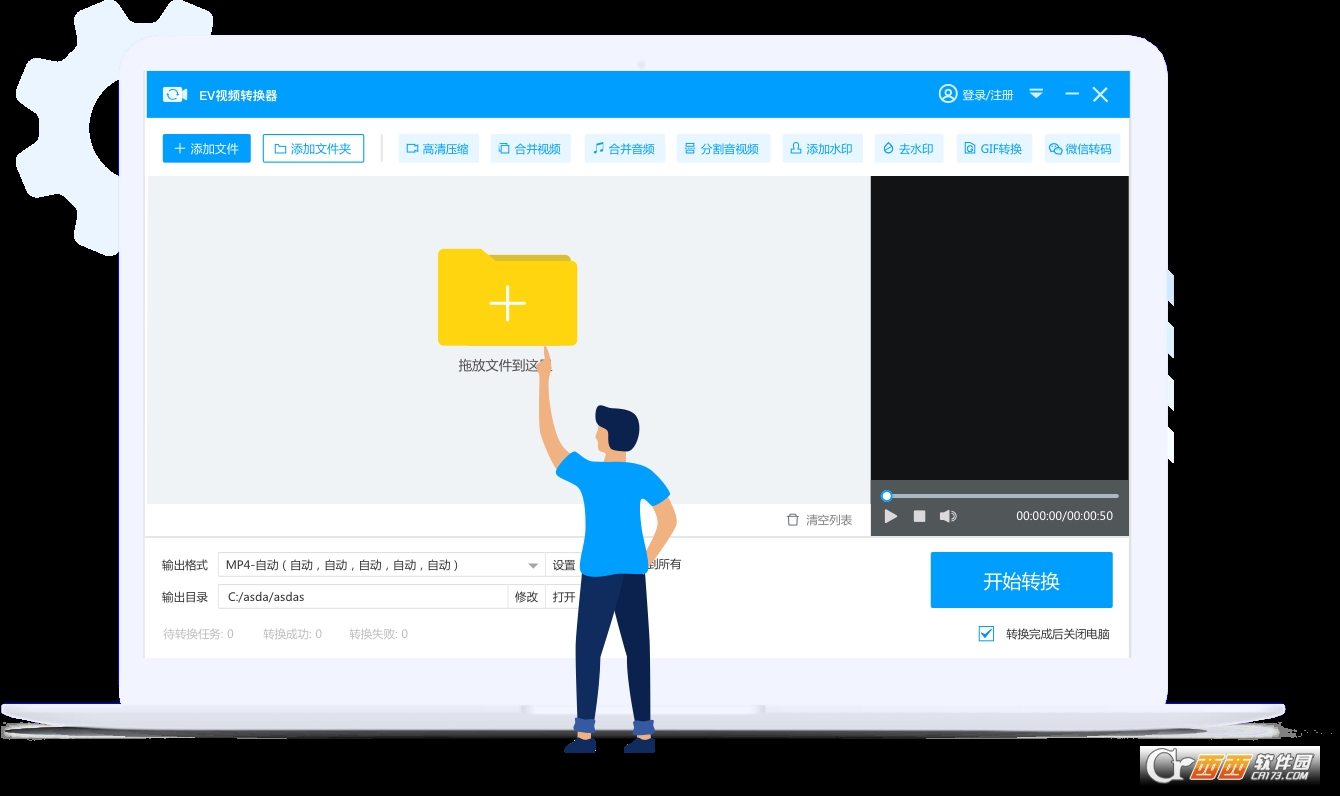Click 清空列表 to clear the list
1340x796 pixels.
click(819, 520)
